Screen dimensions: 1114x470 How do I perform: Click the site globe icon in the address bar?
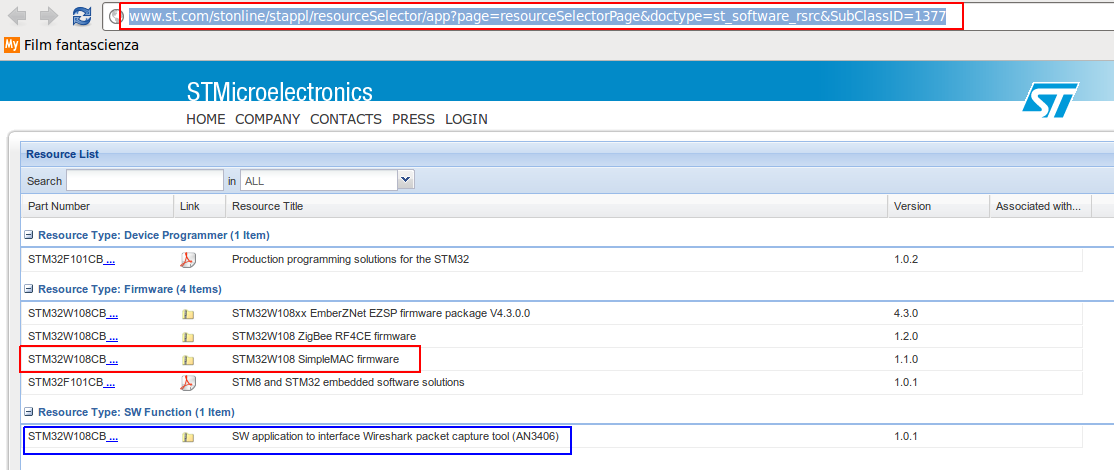click(116, 16)
